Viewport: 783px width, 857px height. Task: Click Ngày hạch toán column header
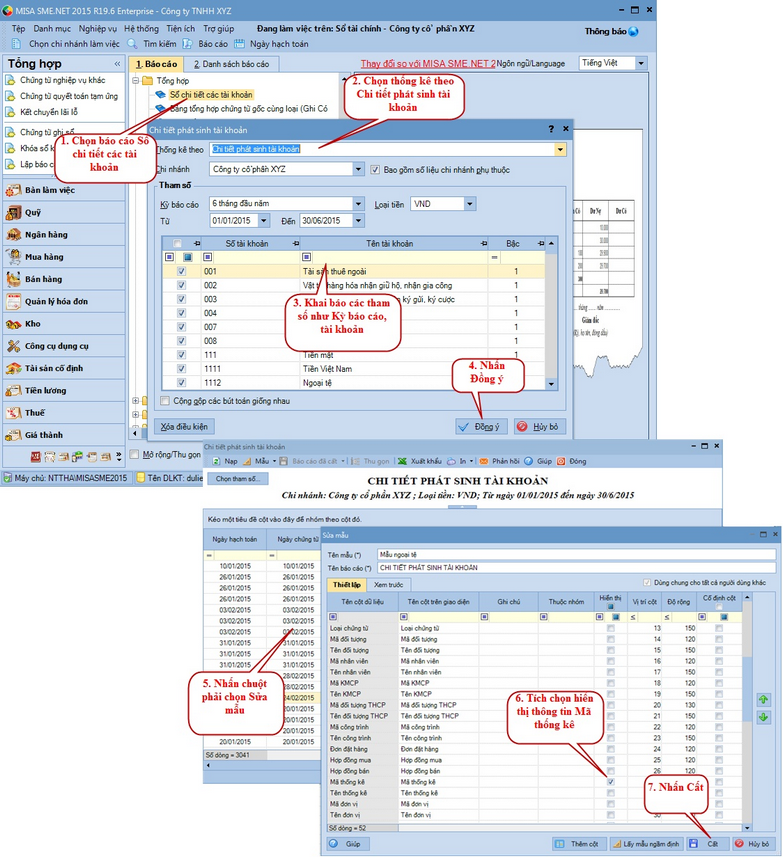click(x=235, y=539)
